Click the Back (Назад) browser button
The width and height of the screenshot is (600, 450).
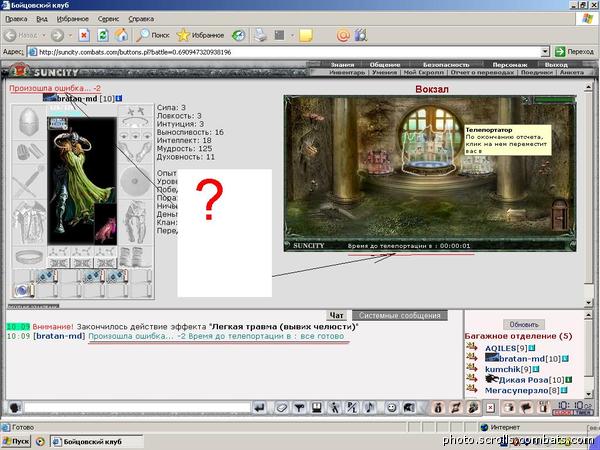(21, 35)
